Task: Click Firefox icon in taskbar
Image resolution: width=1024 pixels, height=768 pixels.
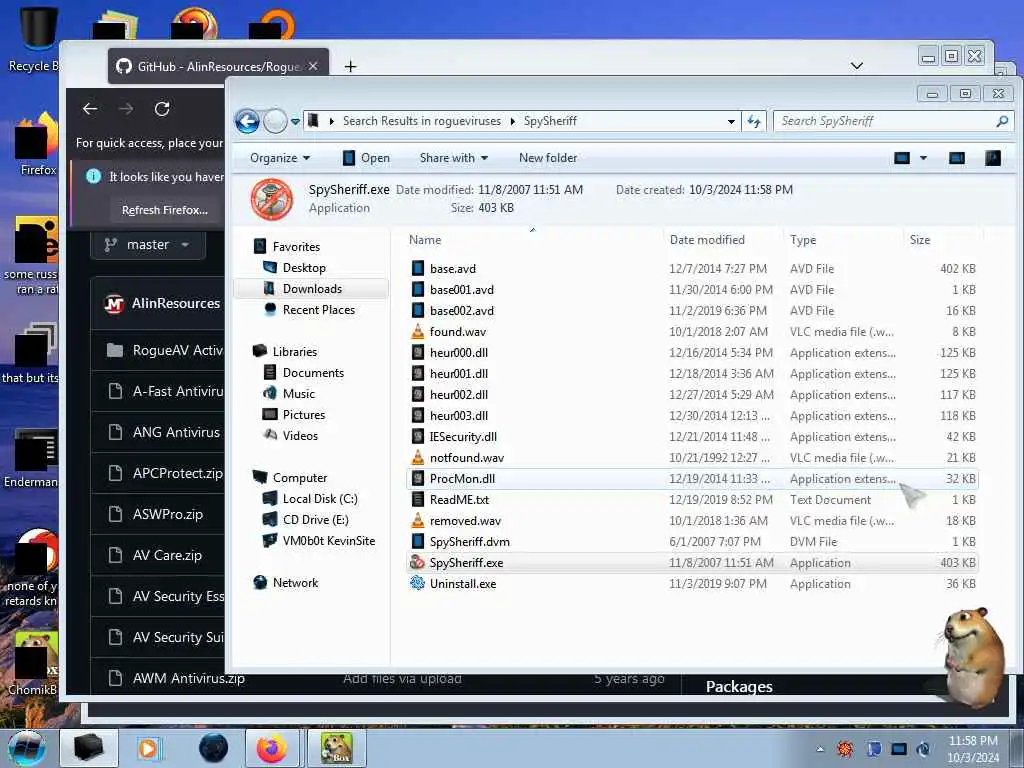Action: coord(272,748)
